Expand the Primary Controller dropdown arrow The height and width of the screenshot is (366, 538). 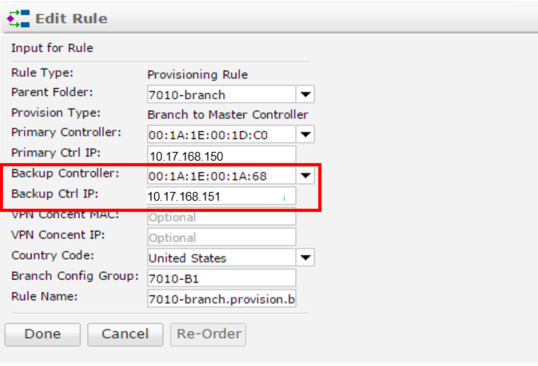coord(305,134)
